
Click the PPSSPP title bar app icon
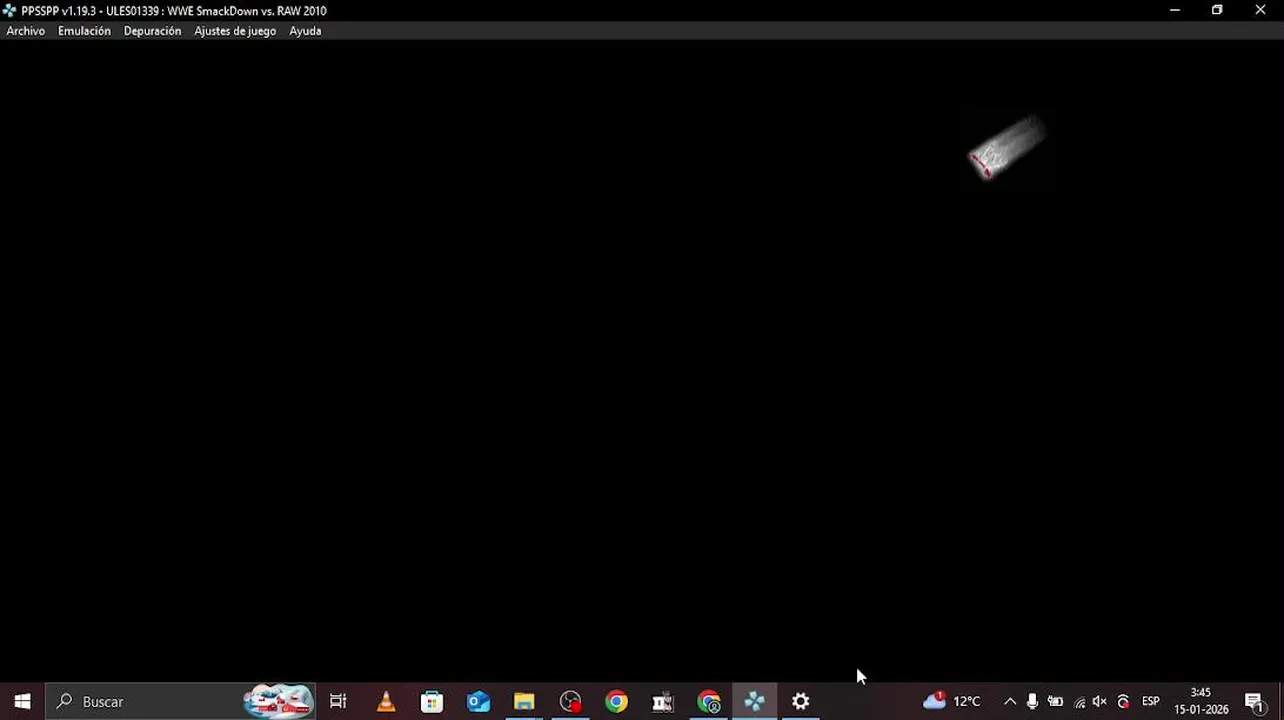click(x=10, y=11)
